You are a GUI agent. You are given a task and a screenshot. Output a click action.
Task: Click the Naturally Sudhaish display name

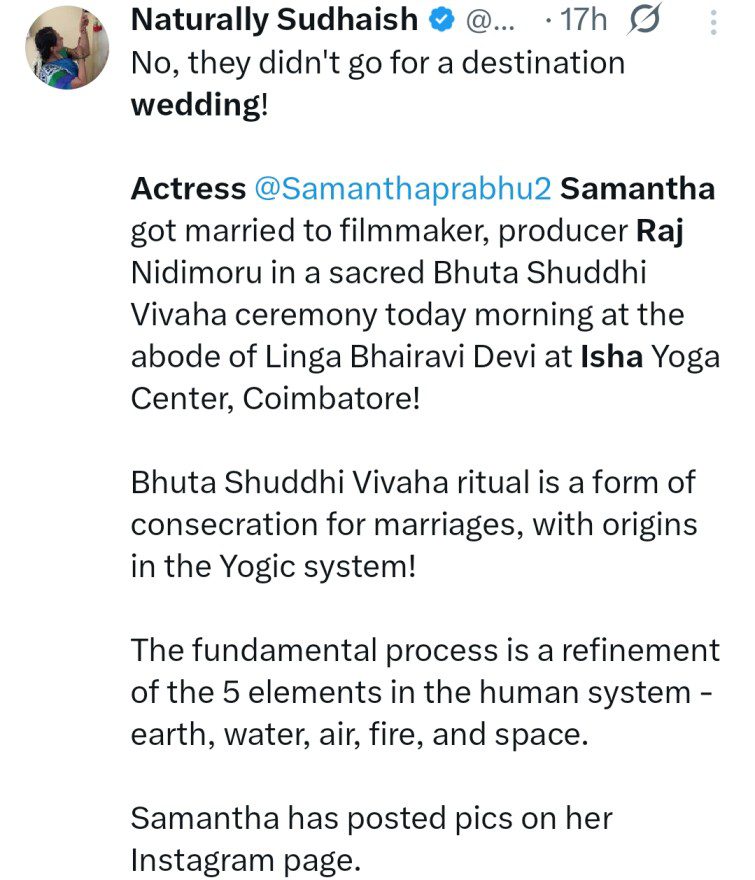[x=275, y=19]
